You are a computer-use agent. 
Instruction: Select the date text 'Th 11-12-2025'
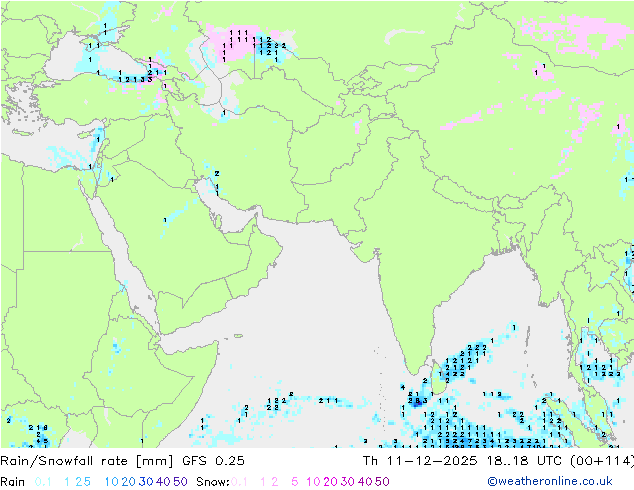point(420,461)
